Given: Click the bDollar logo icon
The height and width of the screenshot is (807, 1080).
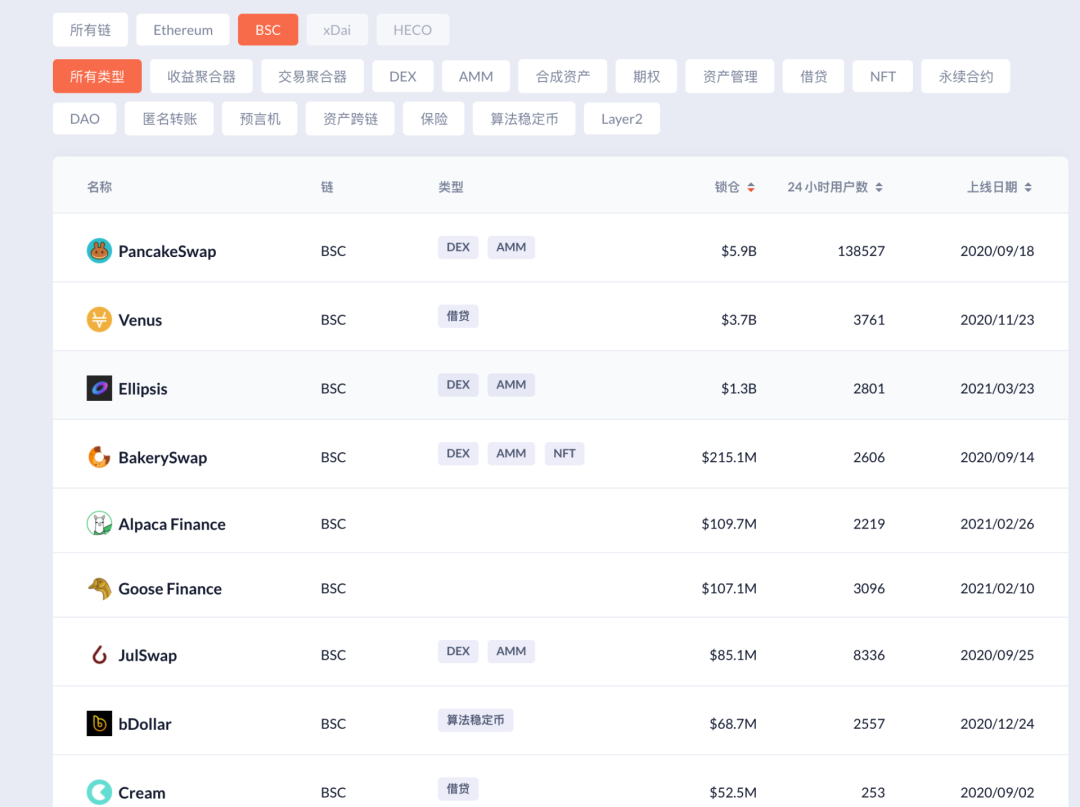Looking at the screenshot, I should click(99, 723).
